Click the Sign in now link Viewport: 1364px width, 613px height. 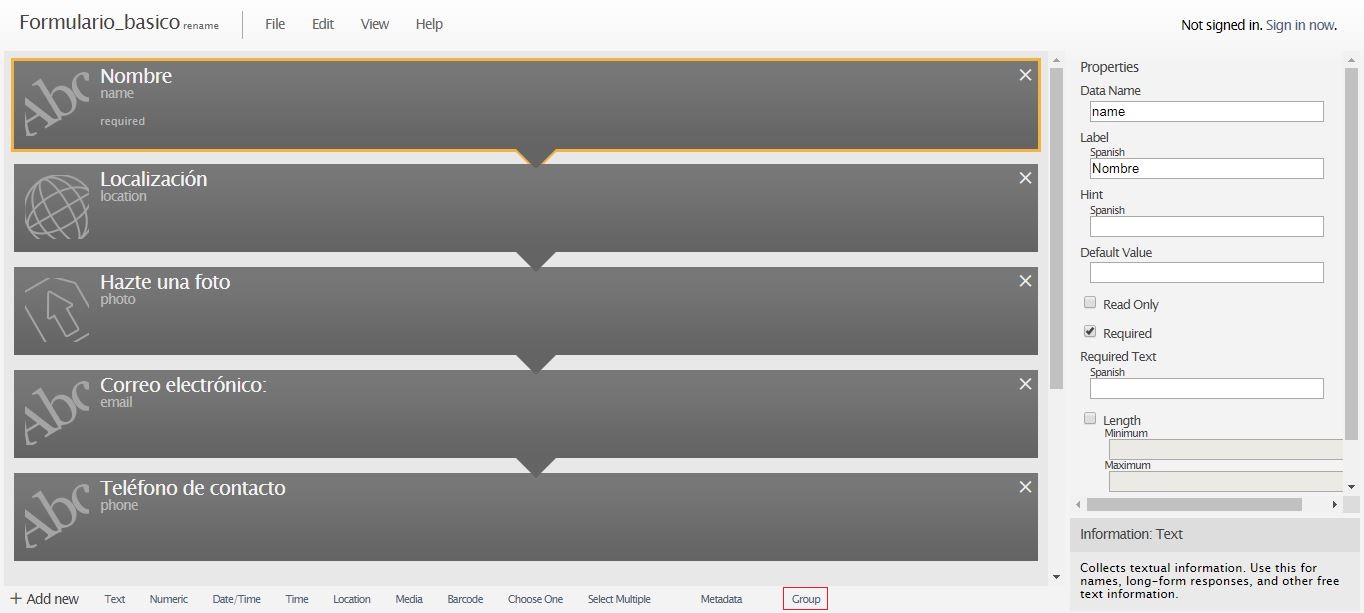1300,25
